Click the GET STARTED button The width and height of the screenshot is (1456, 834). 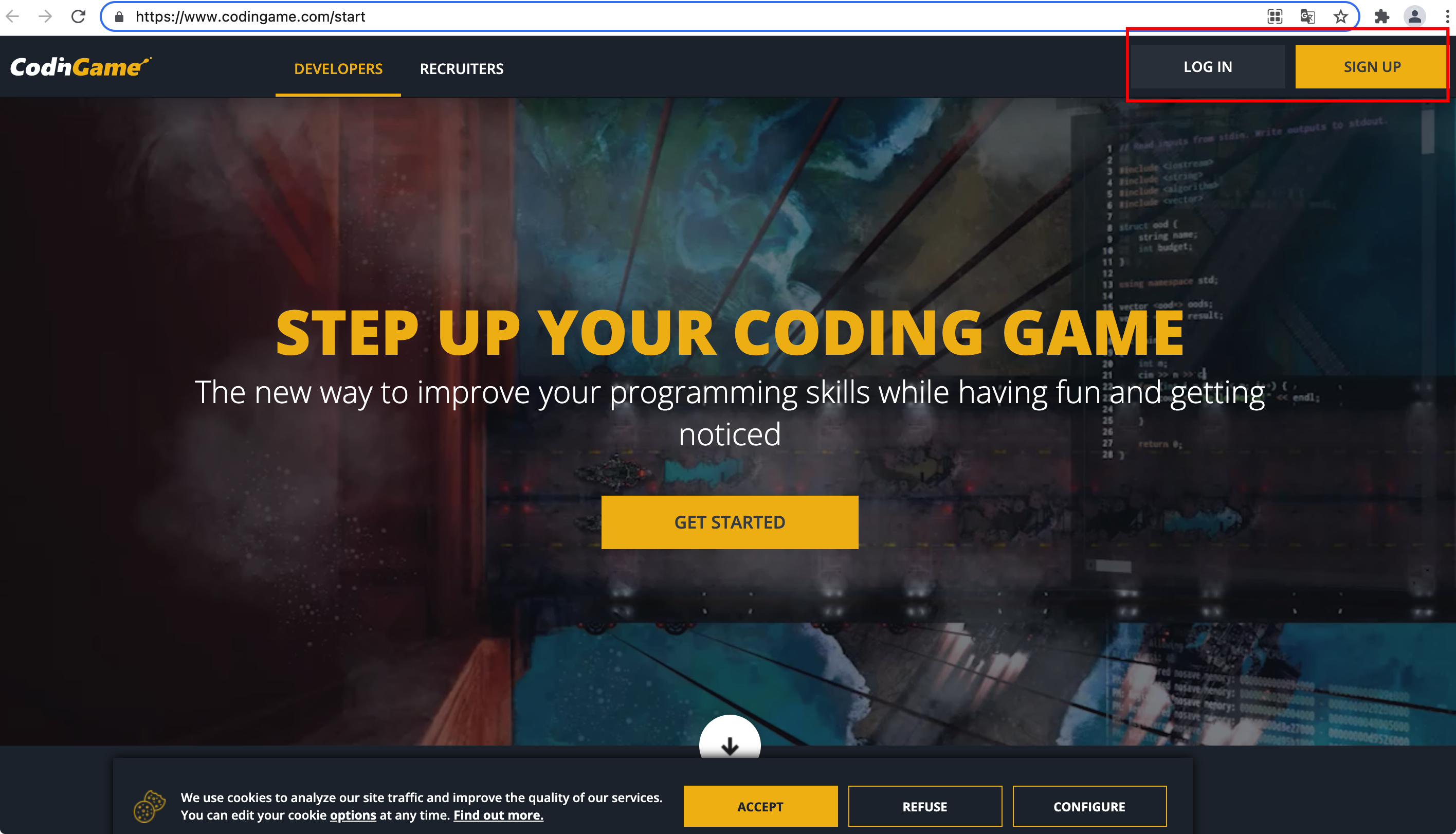point(729,521)
